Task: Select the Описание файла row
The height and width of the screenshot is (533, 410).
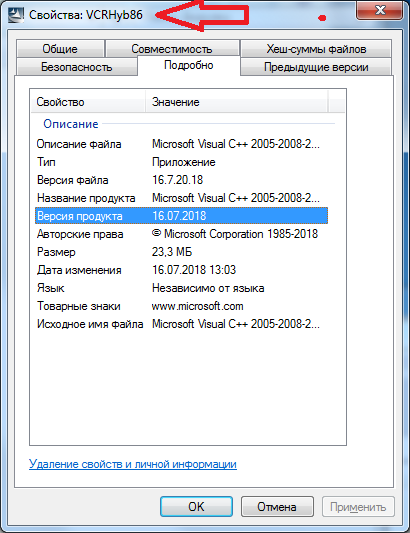Action: coord(182,144)
